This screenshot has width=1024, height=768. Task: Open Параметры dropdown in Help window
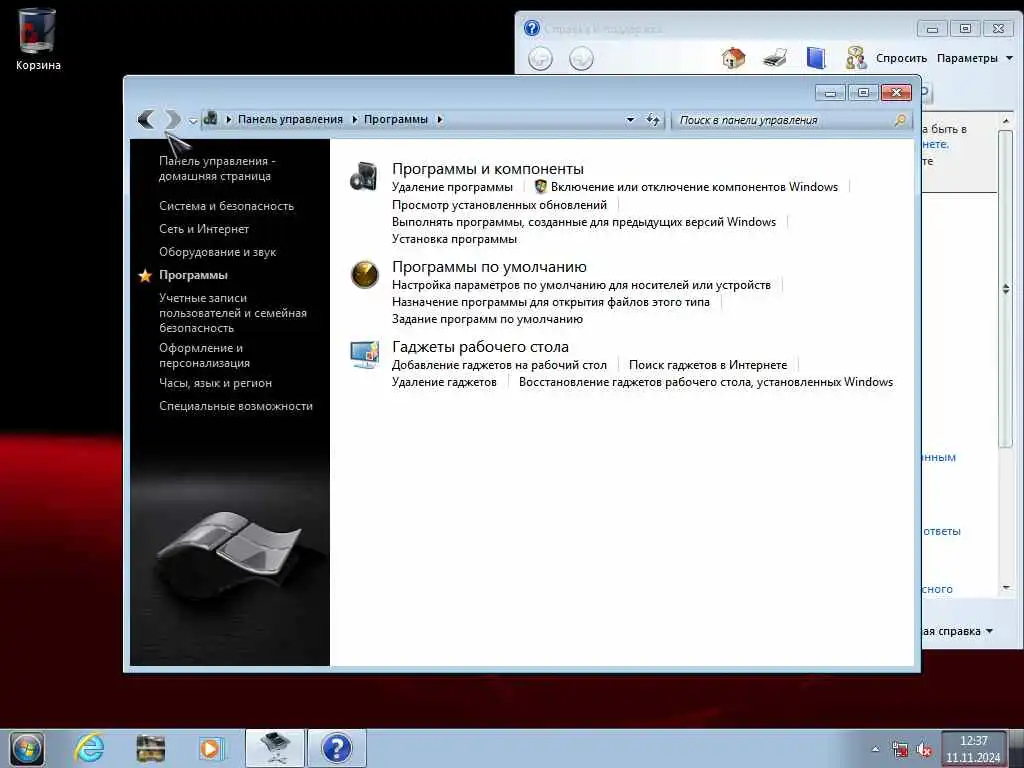pyautogui.click(x=974, y=58)
